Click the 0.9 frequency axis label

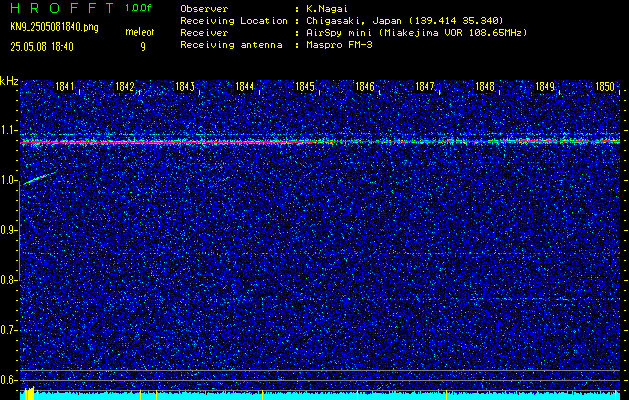point(9,230)
